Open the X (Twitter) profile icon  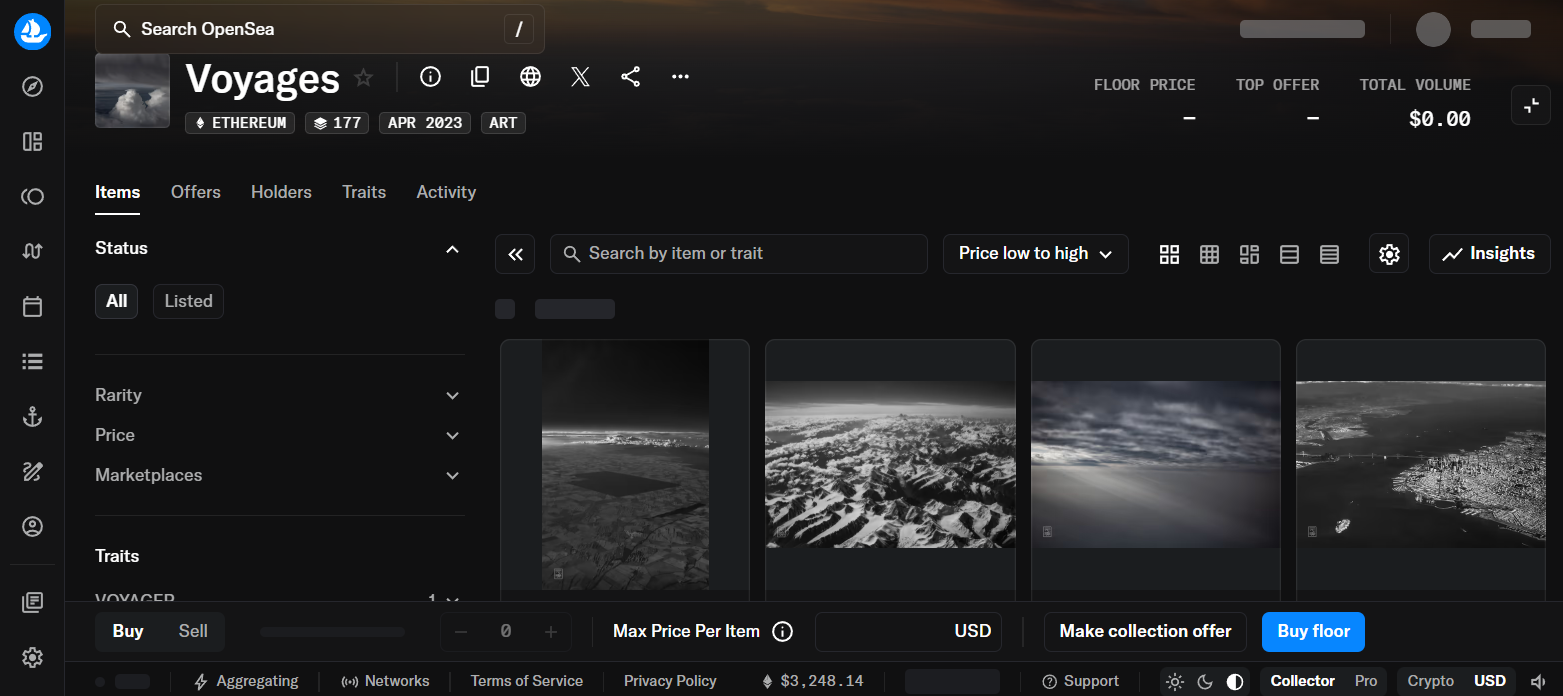coord(580,77)
